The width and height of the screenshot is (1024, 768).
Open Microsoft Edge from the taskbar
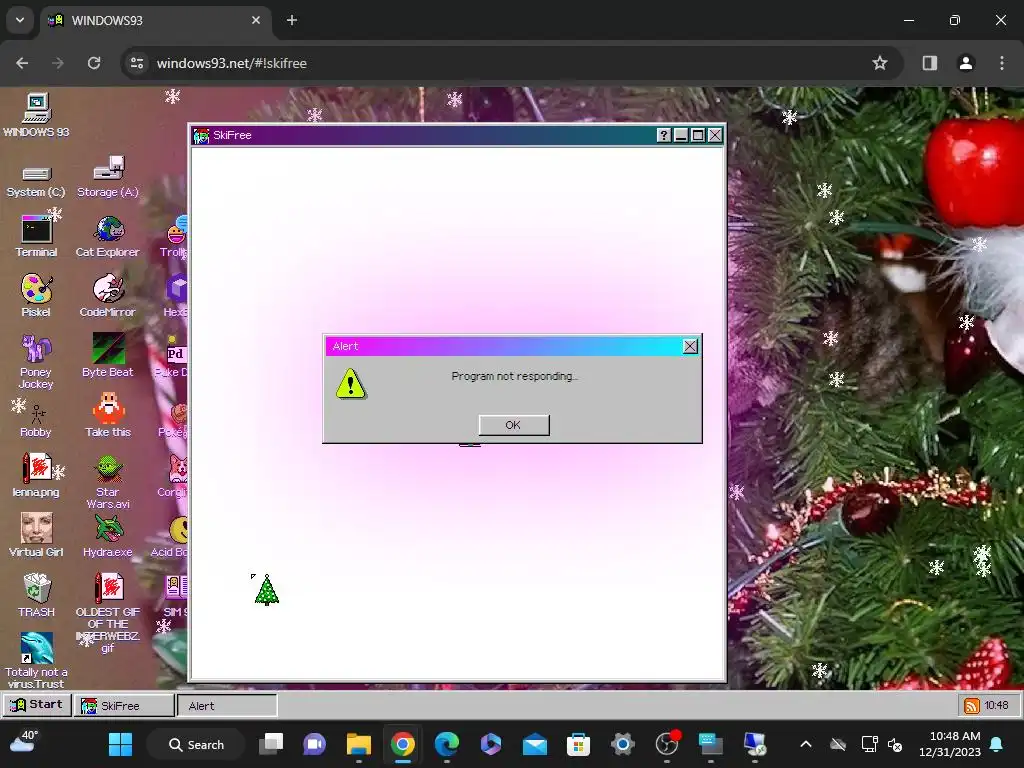(x=447, y=744)
